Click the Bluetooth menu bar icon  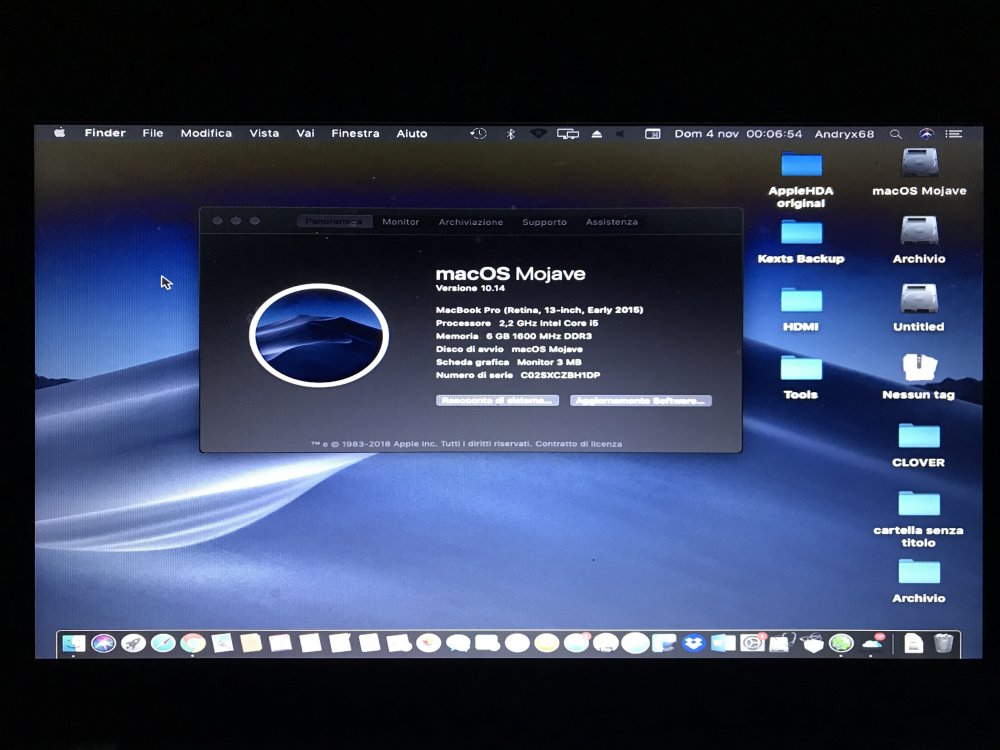coord(510,134)
